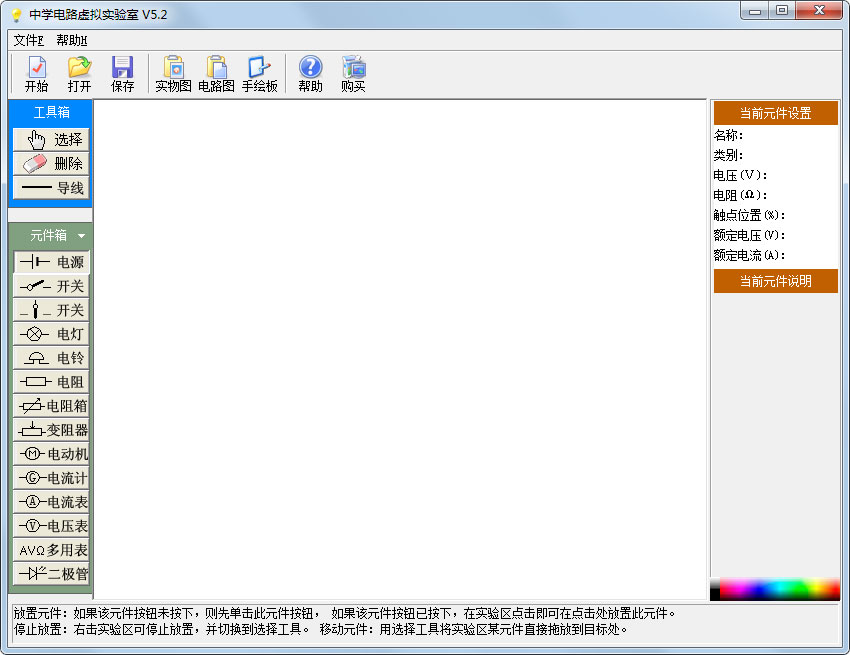Click the 购买 purchase icon
The height and width of the screenshot is (655, 850).
point(353,74)
